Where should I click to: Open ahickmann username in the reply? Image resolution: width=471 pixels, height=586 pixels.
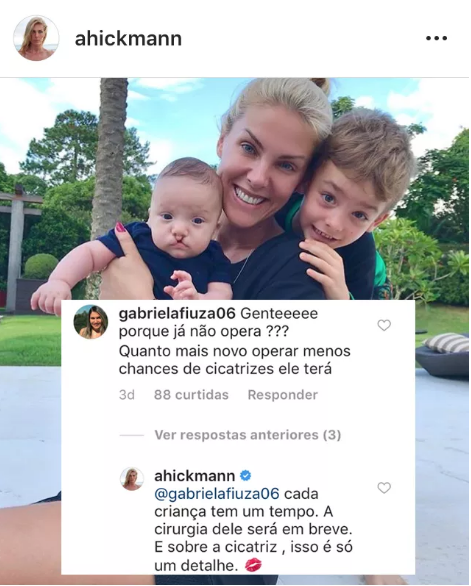pos(195,476)
